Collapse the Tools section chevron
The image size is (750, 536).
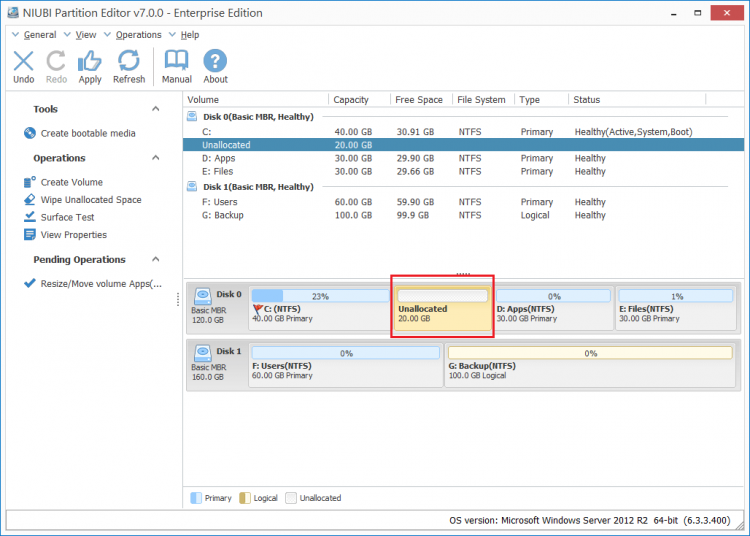[155, 109]
